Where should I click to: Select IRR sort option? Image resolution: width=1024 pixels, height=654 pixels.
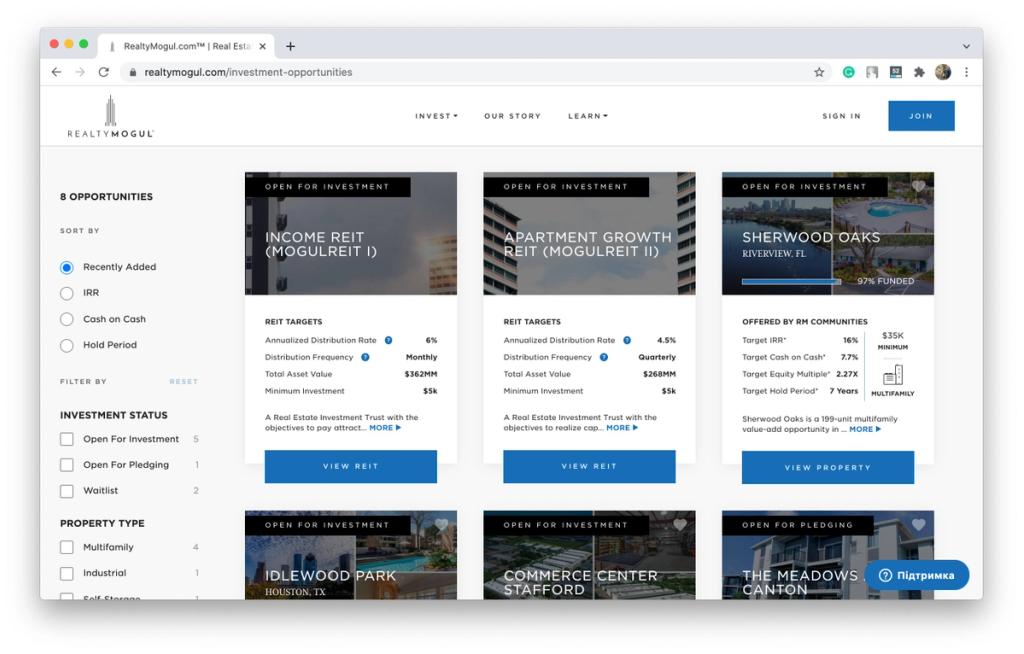(x=67, y=293)
